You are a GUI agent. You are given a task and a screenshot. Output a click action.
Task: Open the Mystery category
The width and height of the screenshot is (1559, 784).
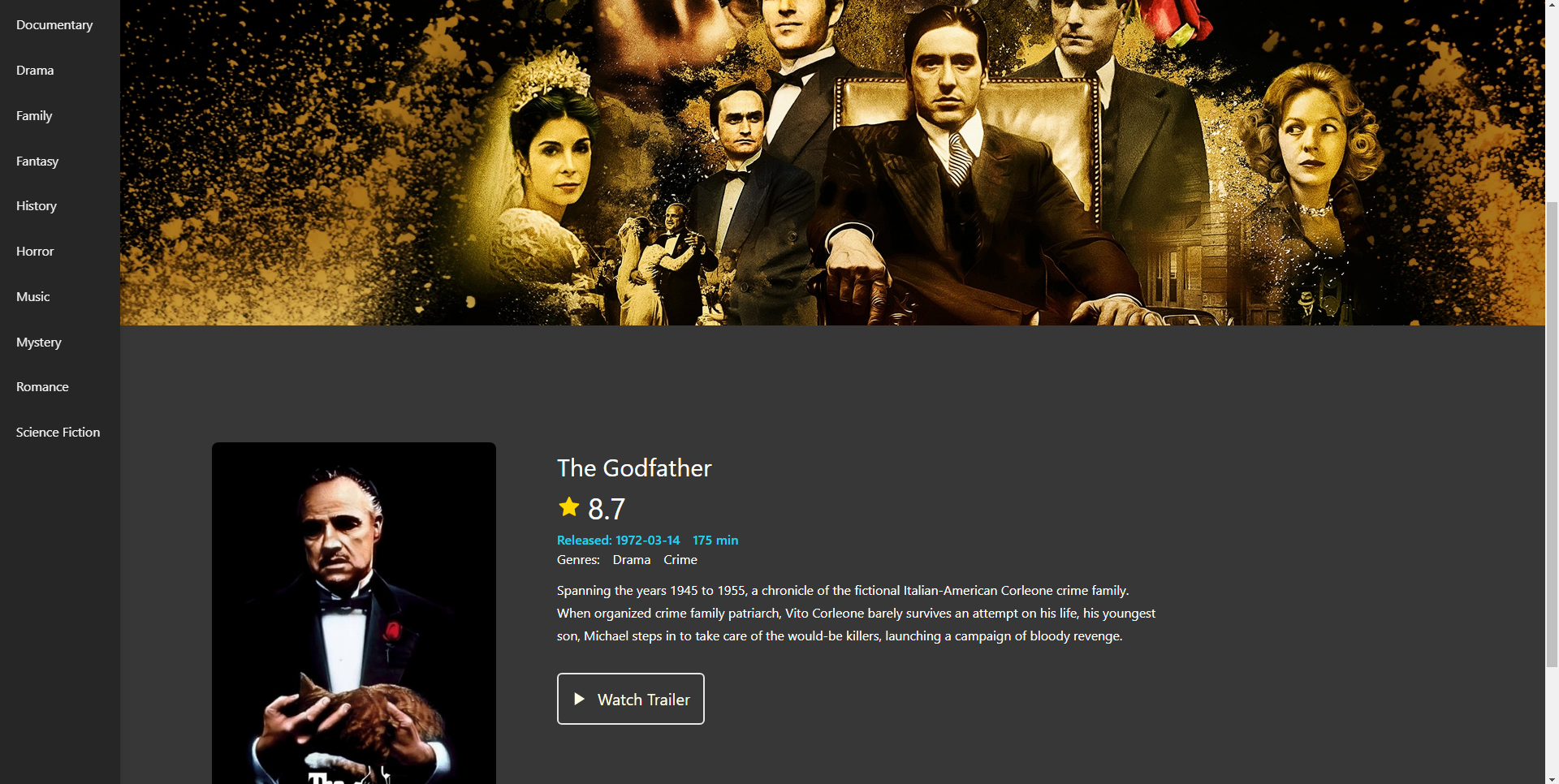39,342
